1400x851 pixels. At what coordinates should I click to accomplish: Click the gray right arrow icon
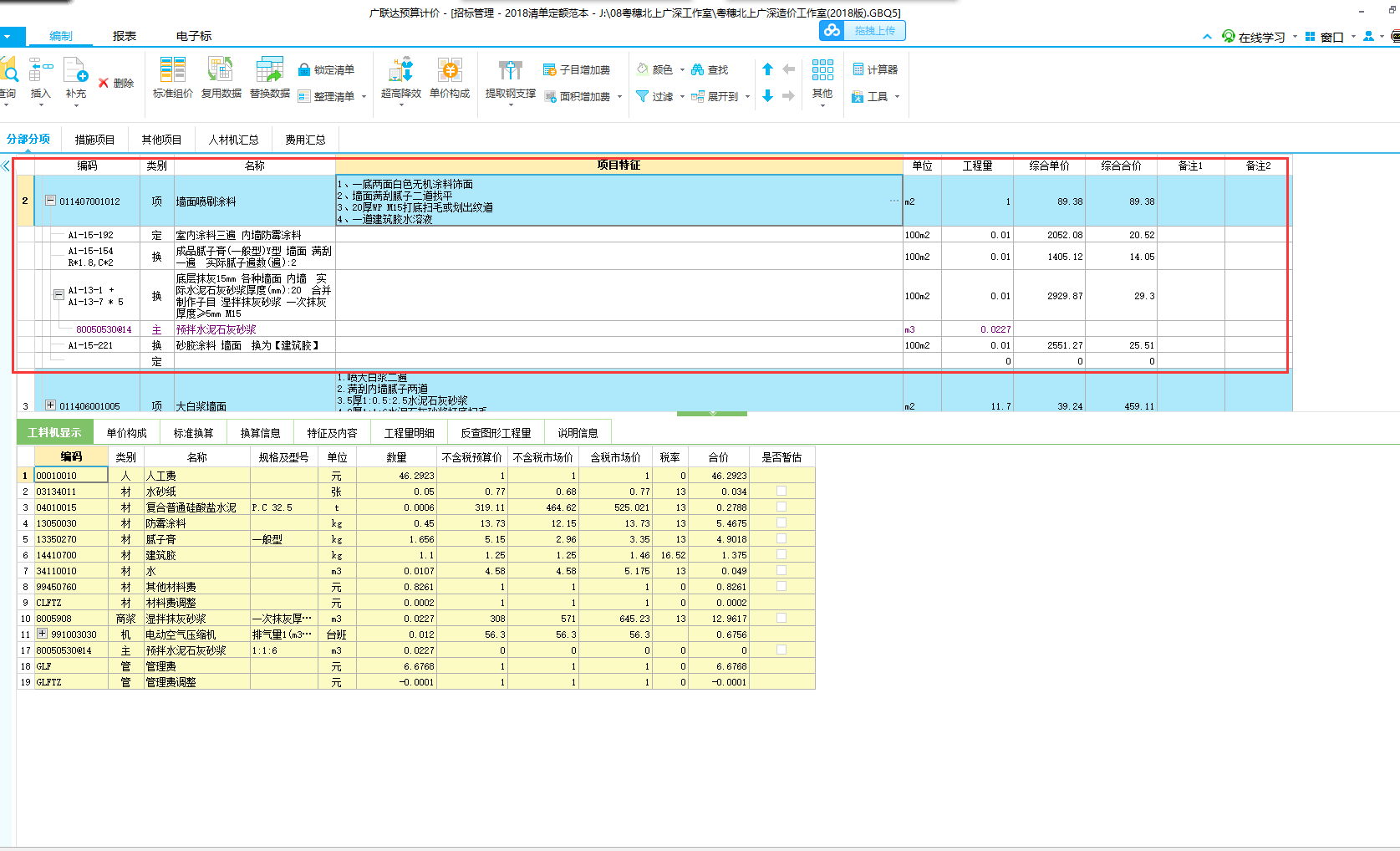click(x=789, y=96)
